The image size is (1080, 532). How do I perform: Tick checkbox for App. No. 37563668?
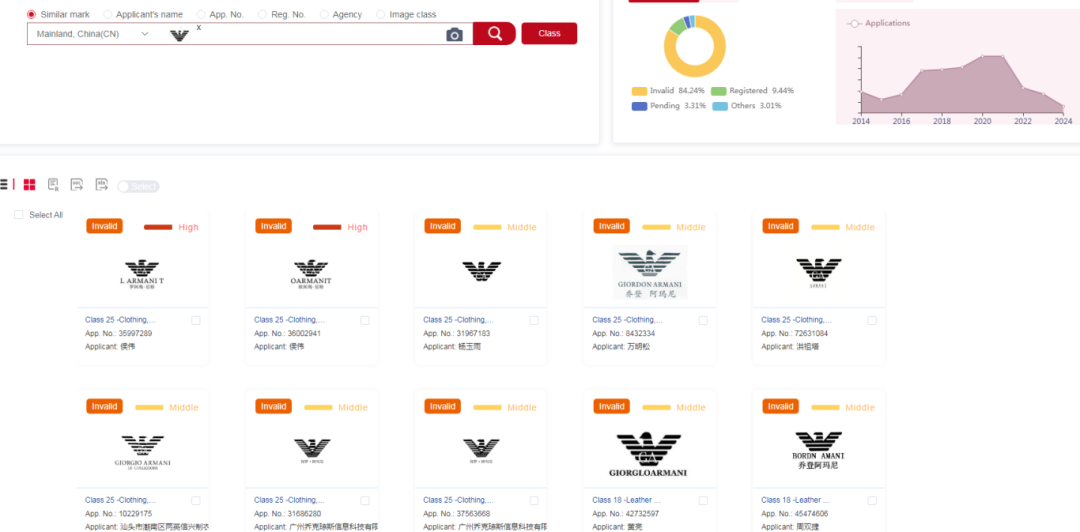(534, 500)
